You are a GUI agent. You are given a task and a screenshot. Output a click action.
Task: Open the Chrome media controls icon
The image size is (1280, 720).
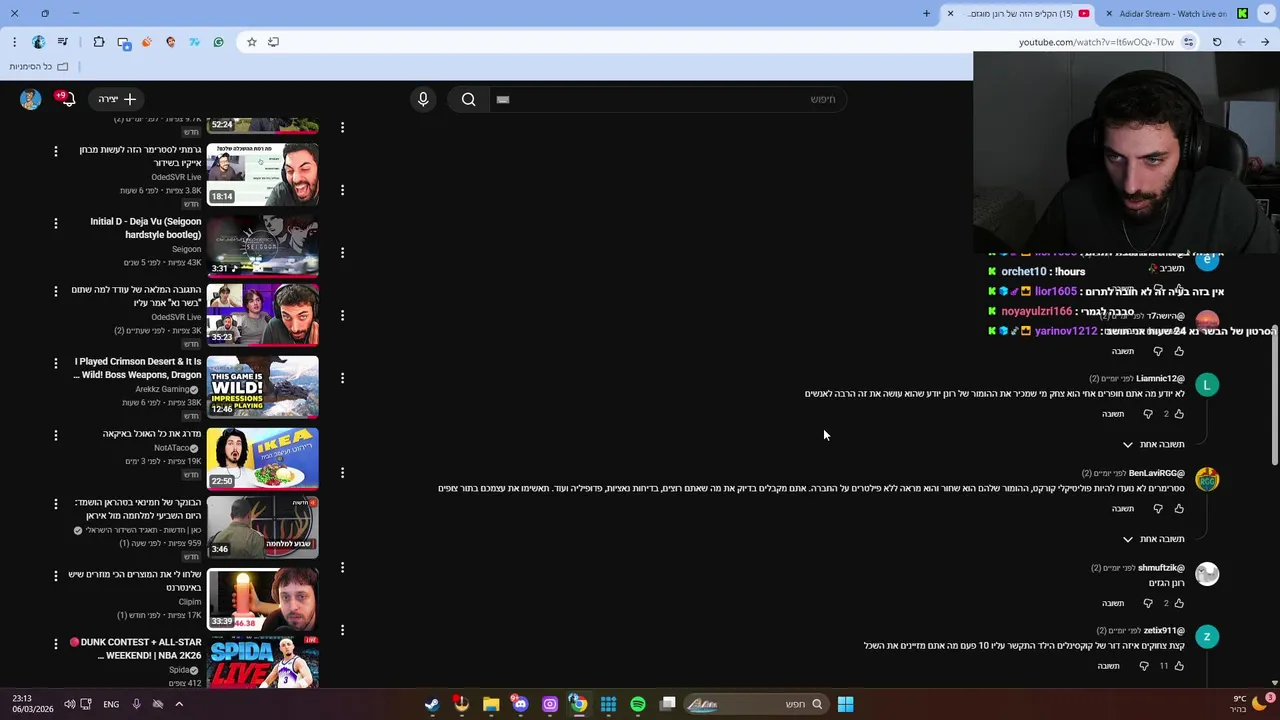63,42
